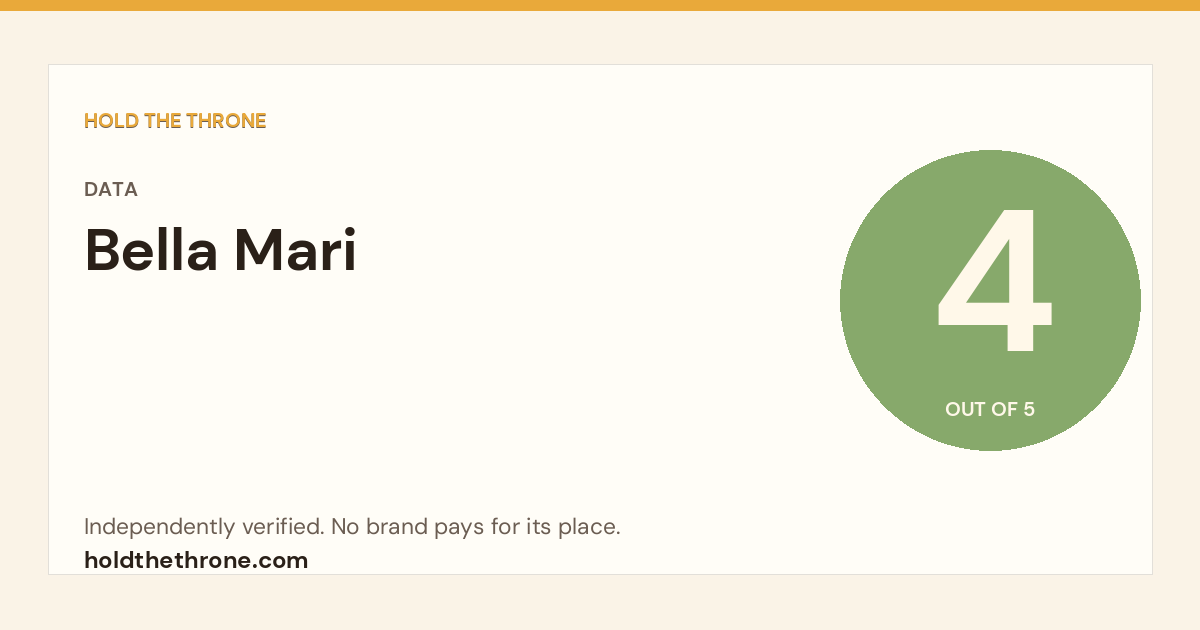Click the word 'Bella' in the title
The width and height of the screenshot is (1200, 630).
(151, 250)
